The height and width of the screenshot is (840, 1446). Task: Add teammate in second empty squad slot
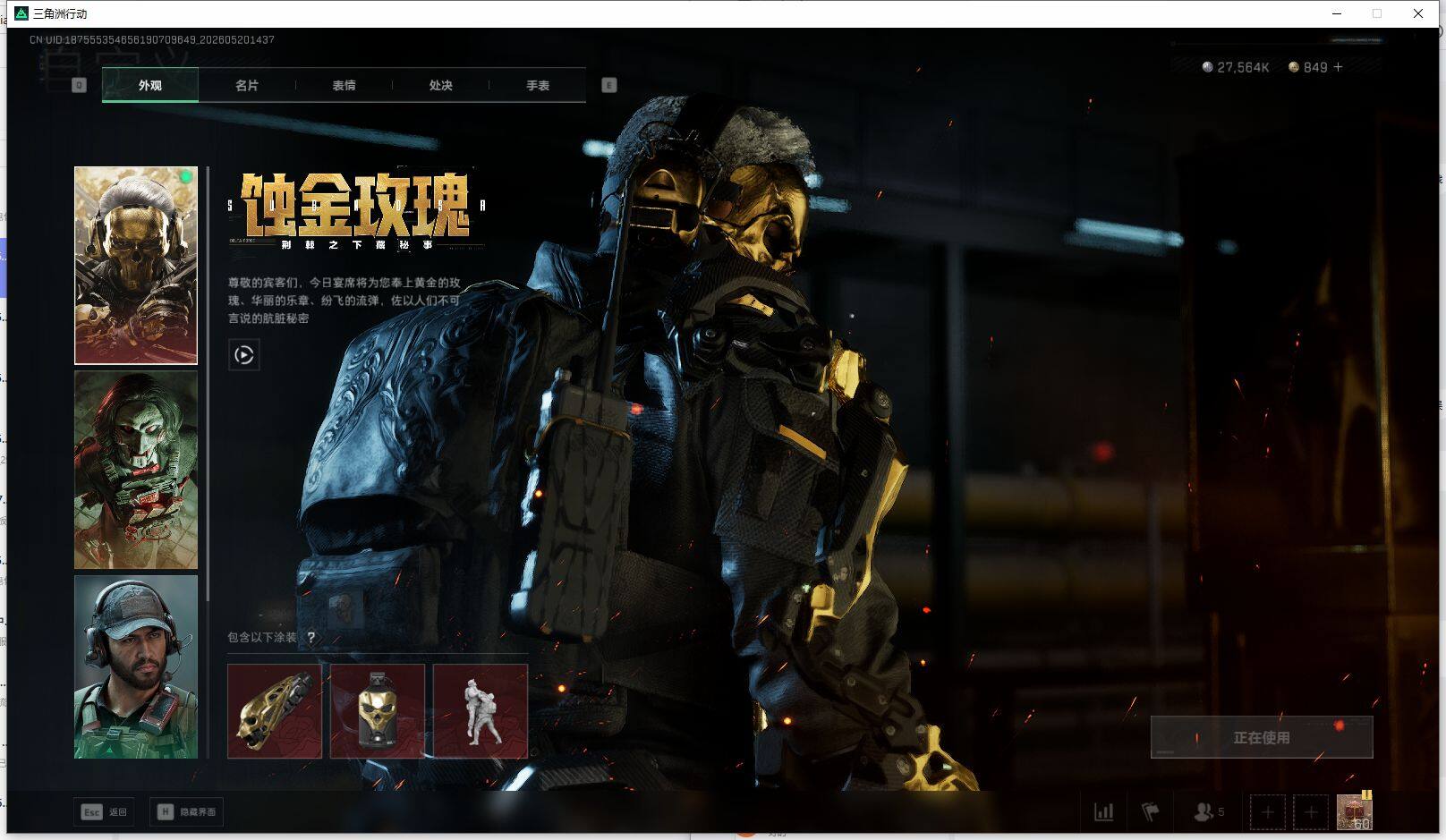(x=1311, y=812)
